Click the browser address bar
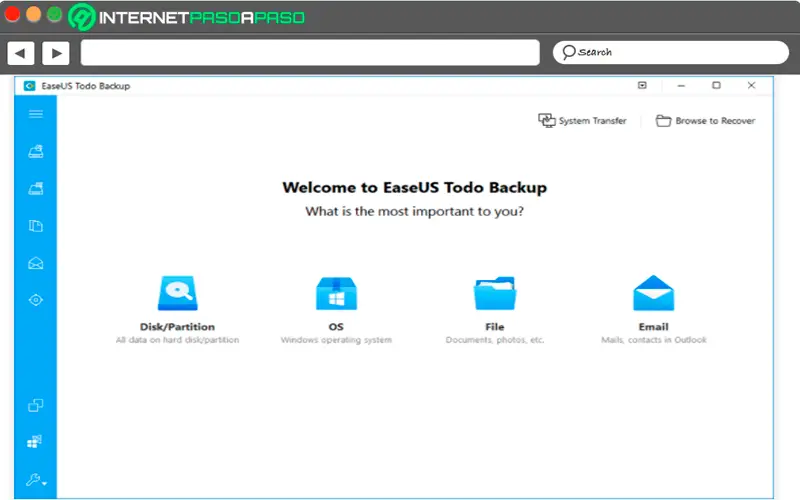This screenshot has width=800, height=500. pyautogui.click(x=310, y=53)
